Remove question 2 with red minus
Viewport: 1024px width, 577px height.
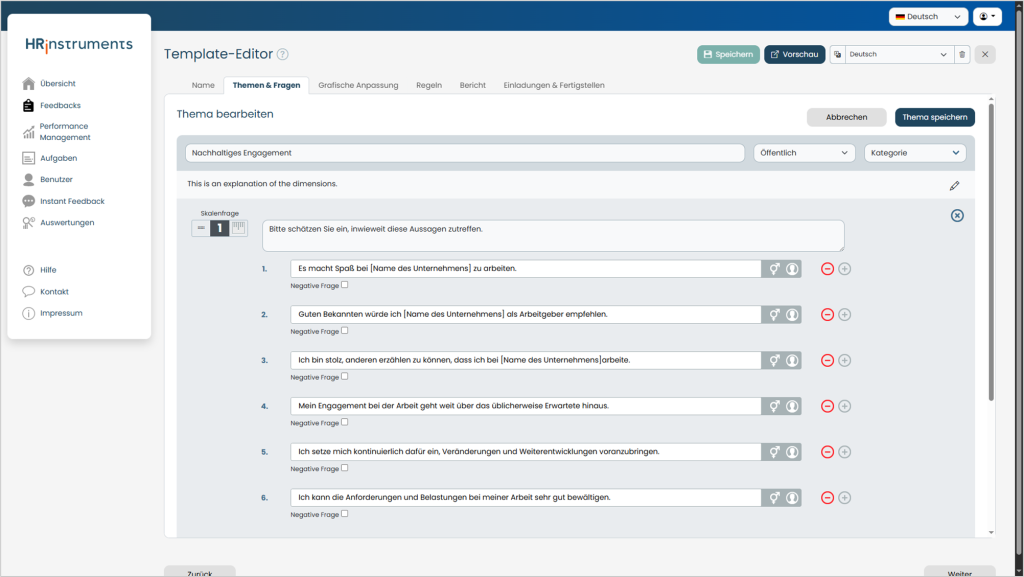coord(827,315)
